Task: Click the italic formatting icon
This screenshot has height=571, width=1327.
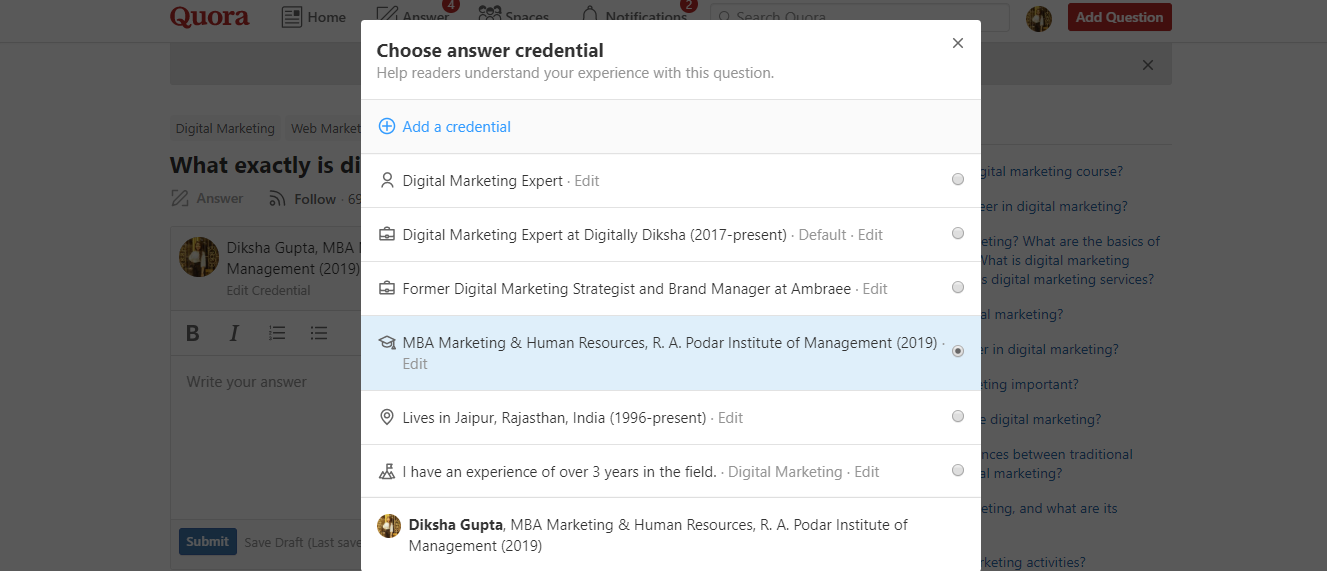Action: tap(234, 333)
